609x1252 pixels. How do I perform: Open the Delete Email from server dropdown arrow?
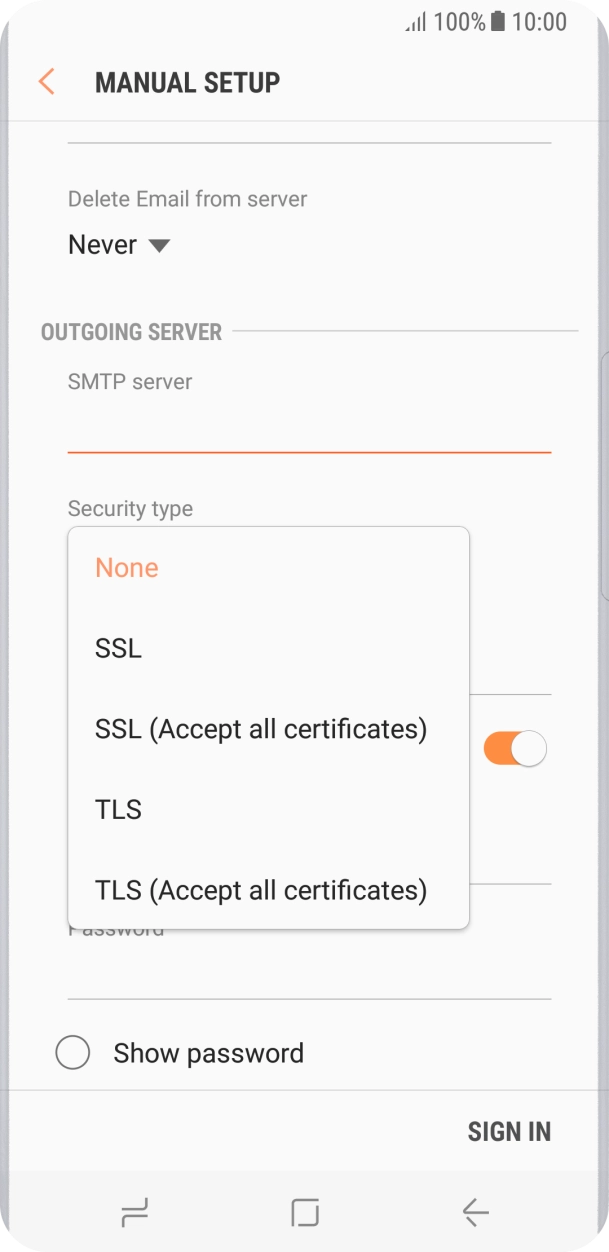tap(159, 246)
